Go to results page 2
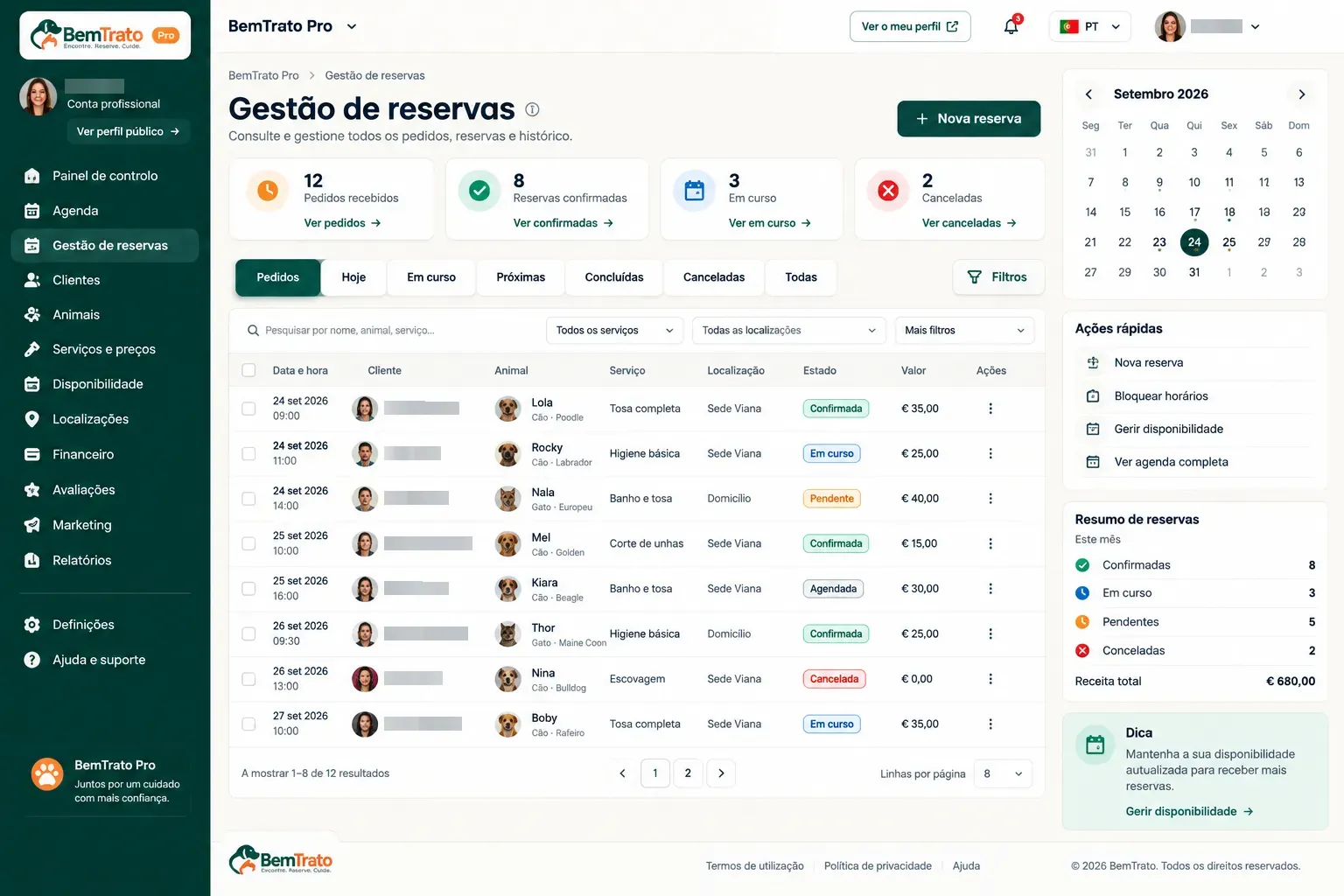This screenshot has width=1344, height=896. [688, 773]
